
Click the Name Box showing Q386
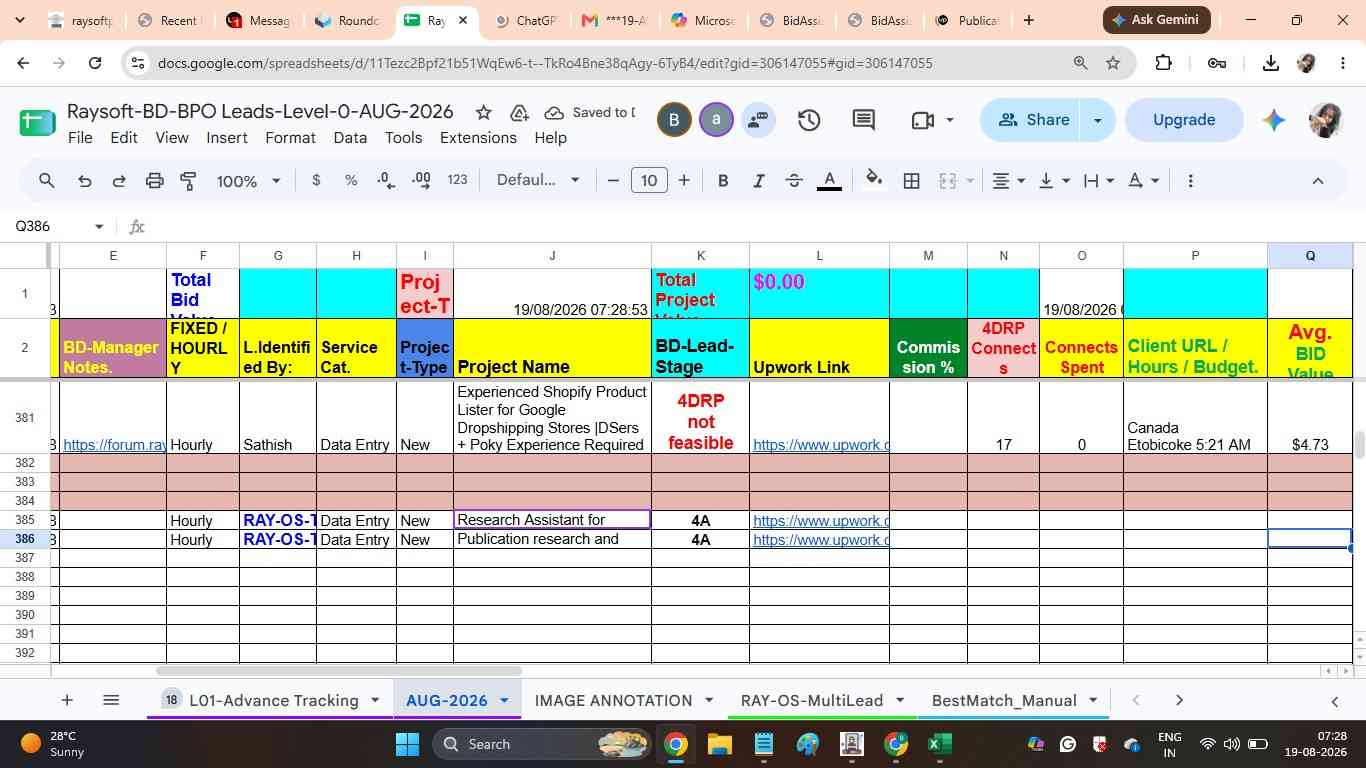tap(58, 226)
